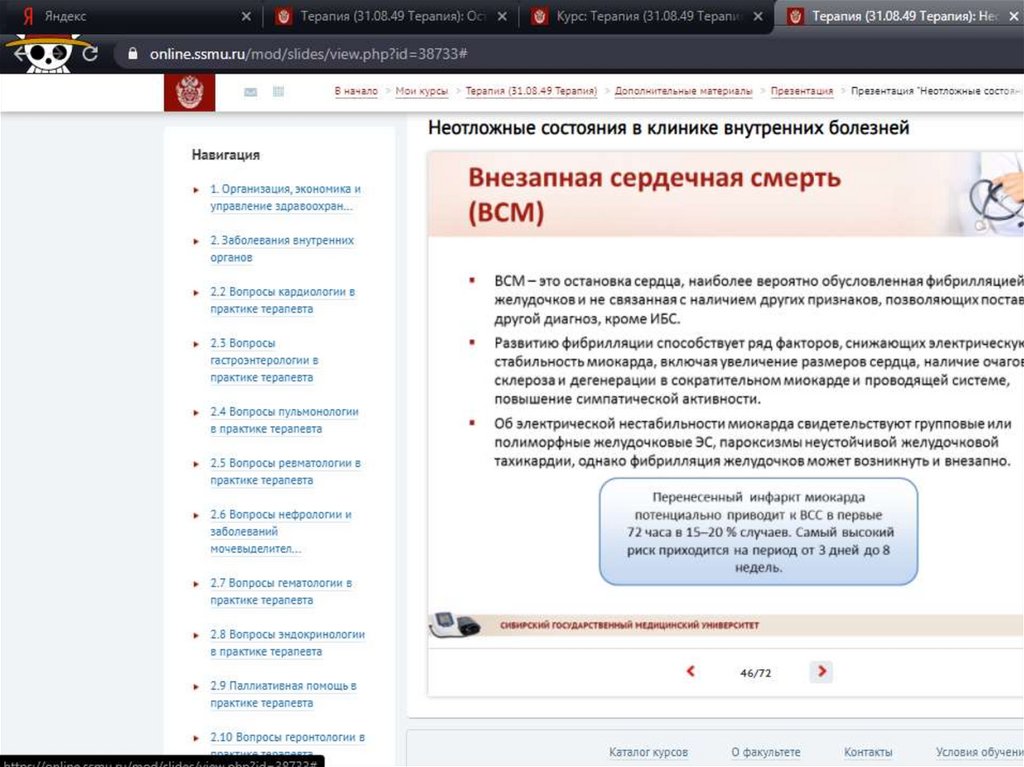Click heading 'Неотложные состояния в клинике внутренних болезней'

(x=669, y=127)
